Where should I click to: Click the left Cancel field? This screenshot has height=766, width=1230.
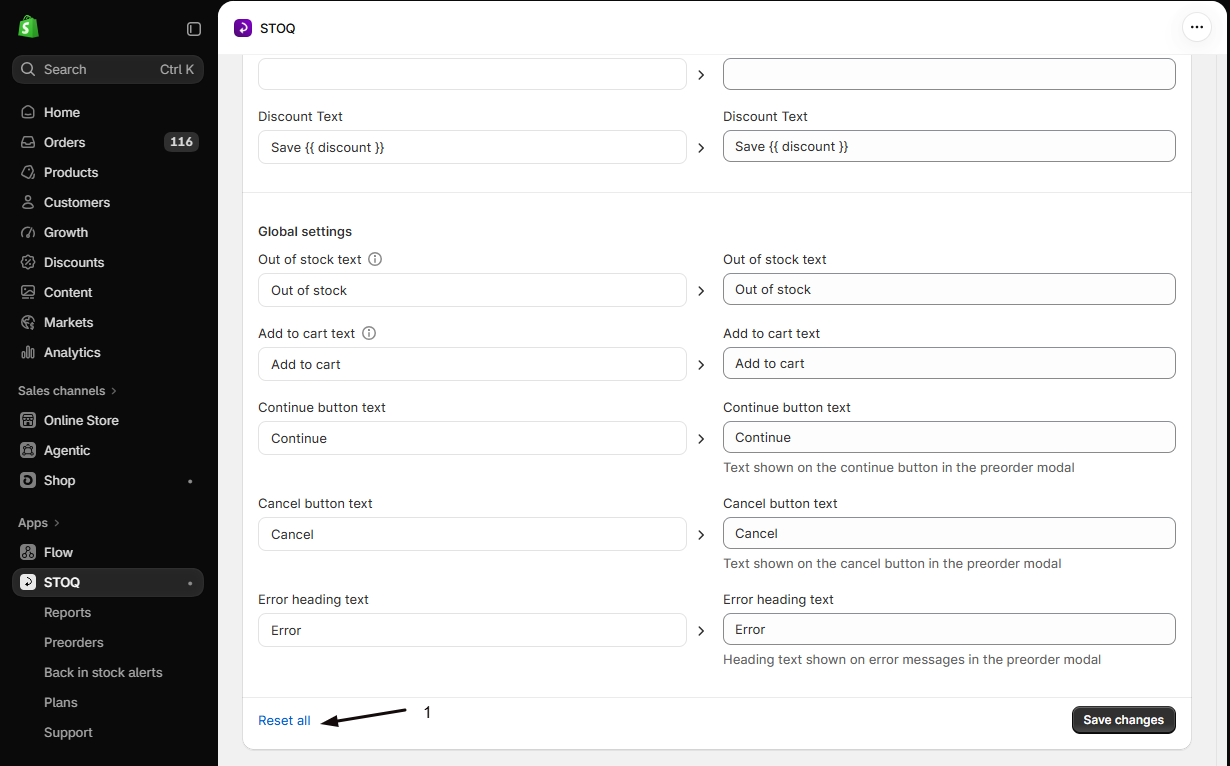[472, 534]
